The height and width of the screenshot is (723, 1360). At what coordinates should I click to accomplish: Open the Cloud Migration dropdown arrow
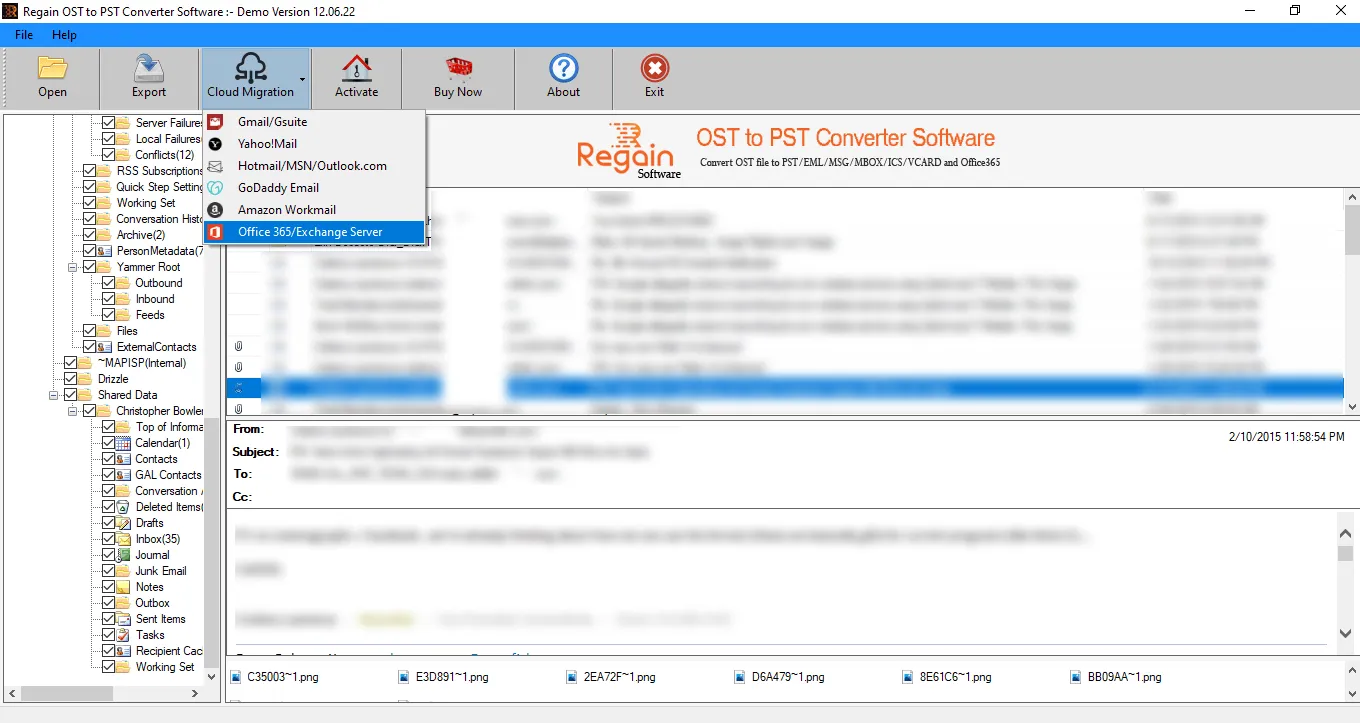point(302,79)
